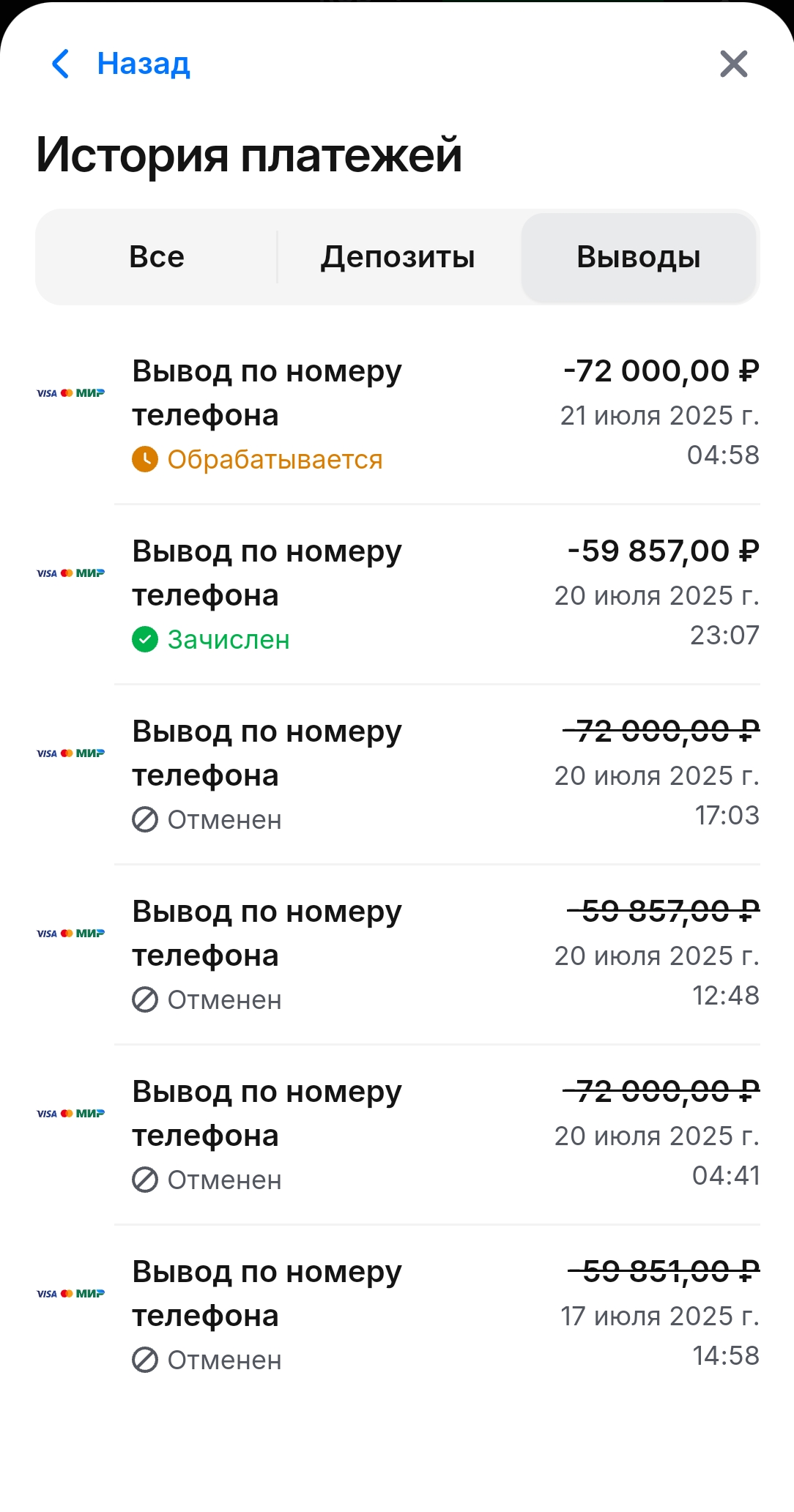Tap the green Зачислен checkmark icon

(x=145, y=639)
